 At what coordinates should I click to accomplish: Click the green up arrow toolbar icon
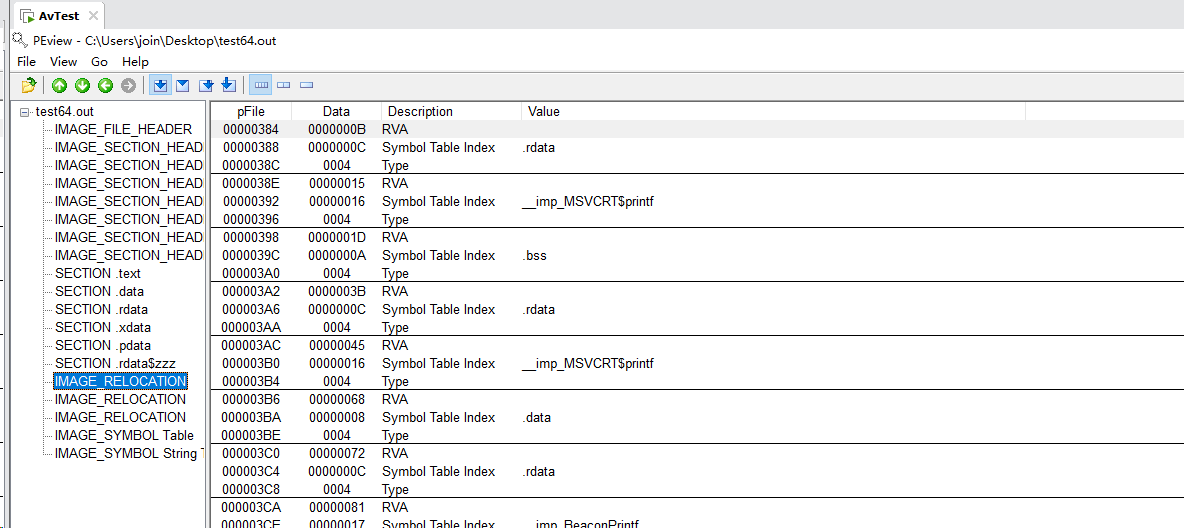pos(59,85)
